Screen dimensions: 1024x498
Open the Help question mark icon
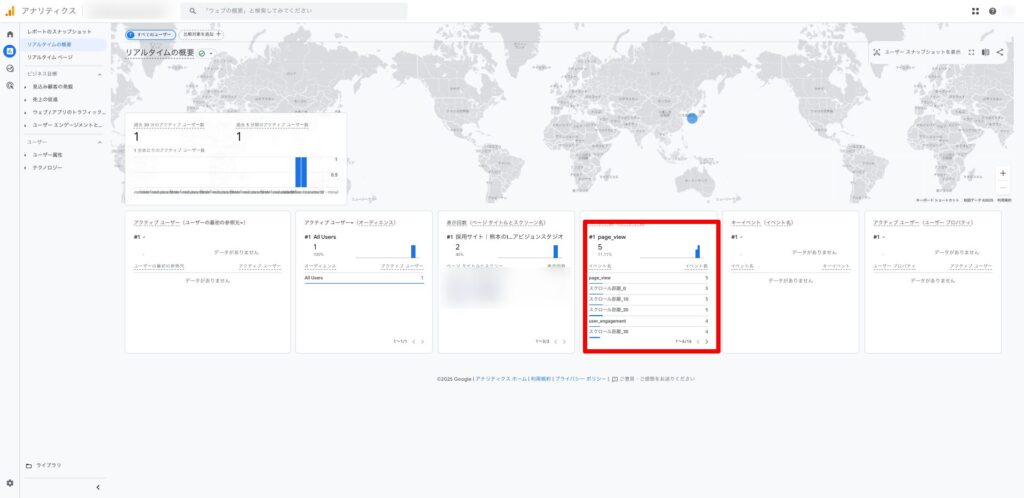click(992, 11)
